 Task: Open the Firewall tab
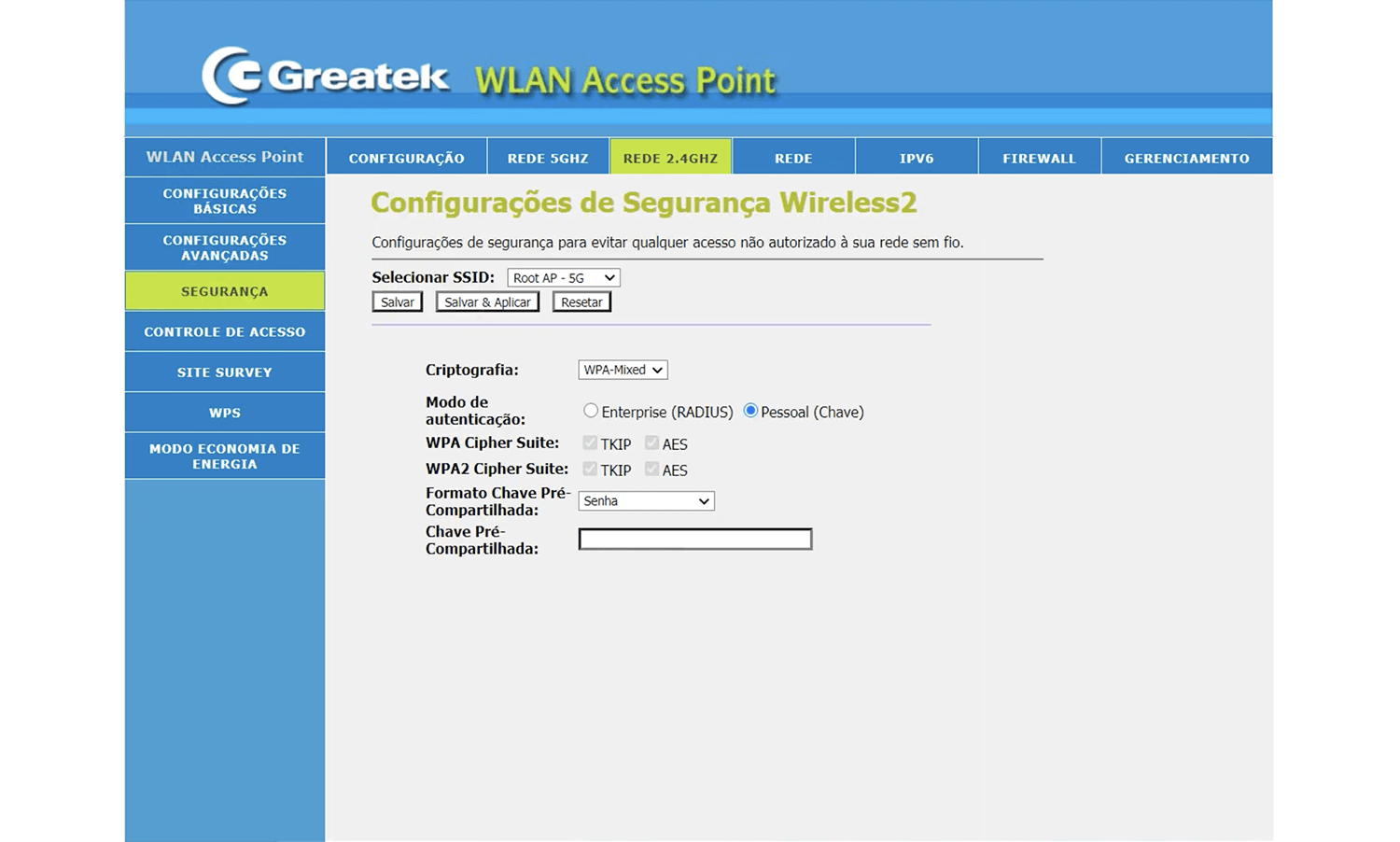[1039, 158]
